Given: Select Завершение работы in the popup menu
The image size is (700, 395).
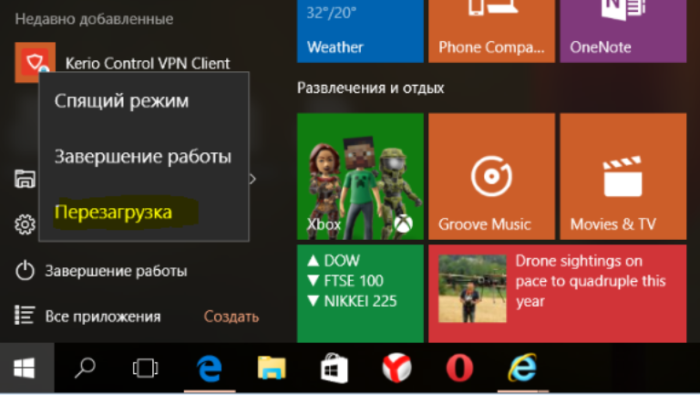Looking at the screenshot, I should tap(144, 157).
